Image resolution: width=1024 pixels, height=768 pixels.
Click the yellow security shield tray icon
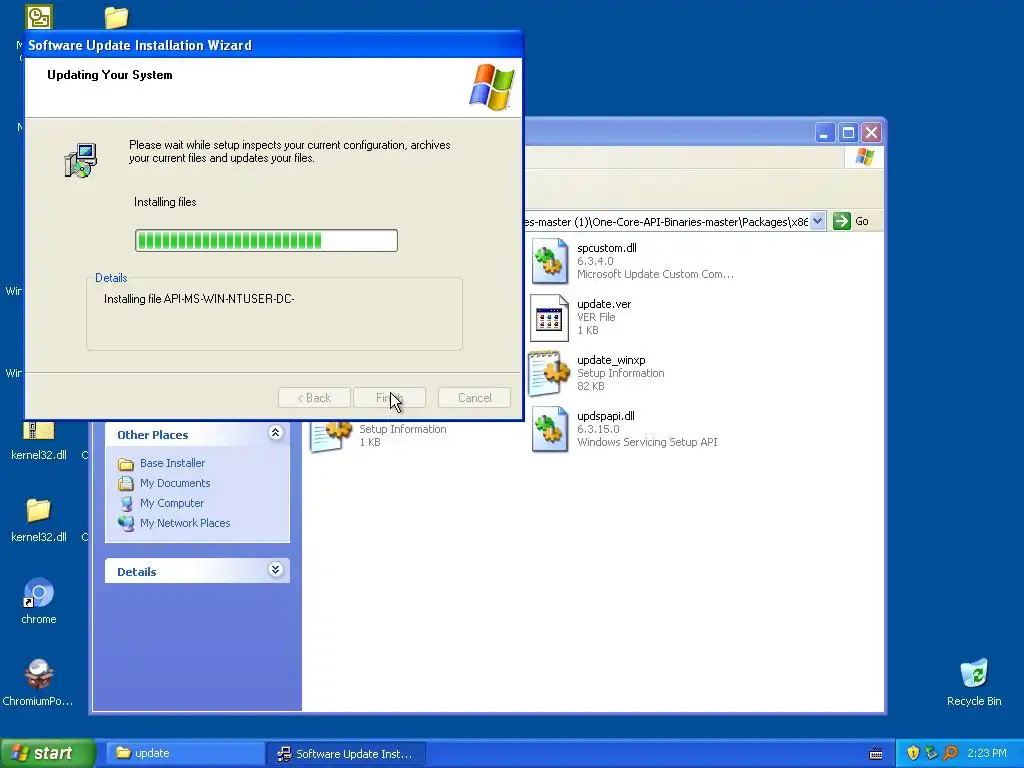click(913, 753)
